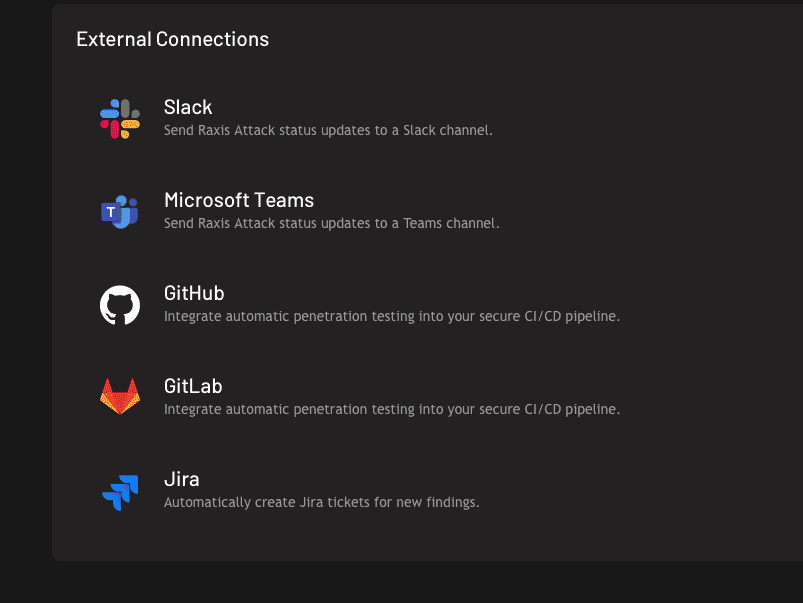Open the Jira connection title
Viewport: 803px width, 603px height.
pos(182,479)
